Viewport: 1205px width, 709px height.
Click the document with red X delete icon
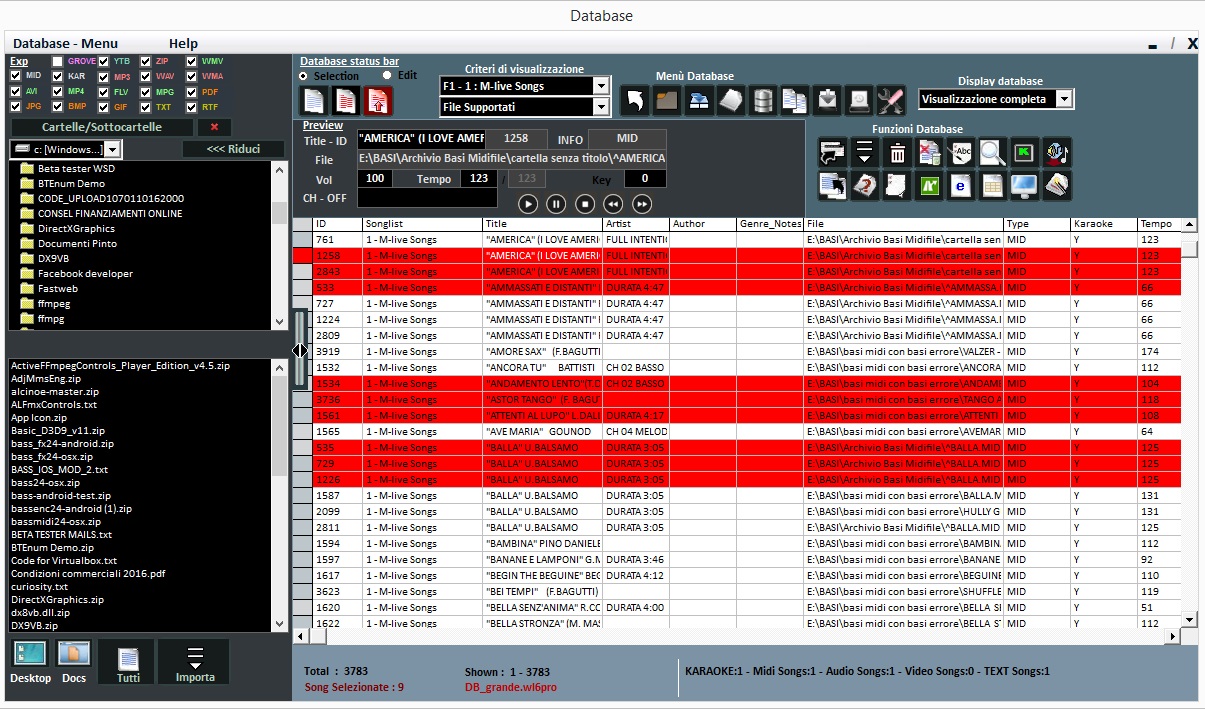[930, 152]
